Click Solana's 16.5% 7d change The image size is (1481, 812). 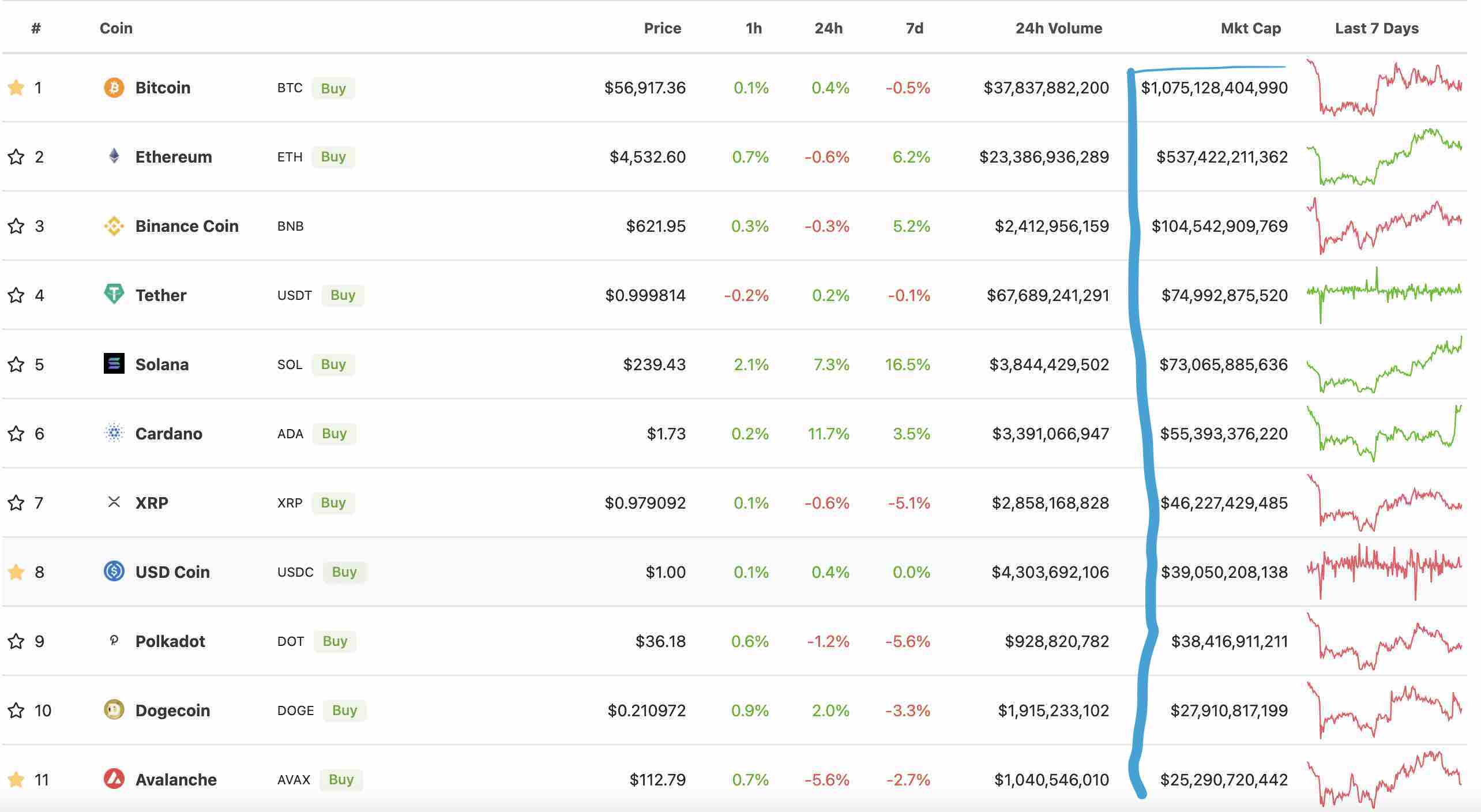[x=908, y=364]
